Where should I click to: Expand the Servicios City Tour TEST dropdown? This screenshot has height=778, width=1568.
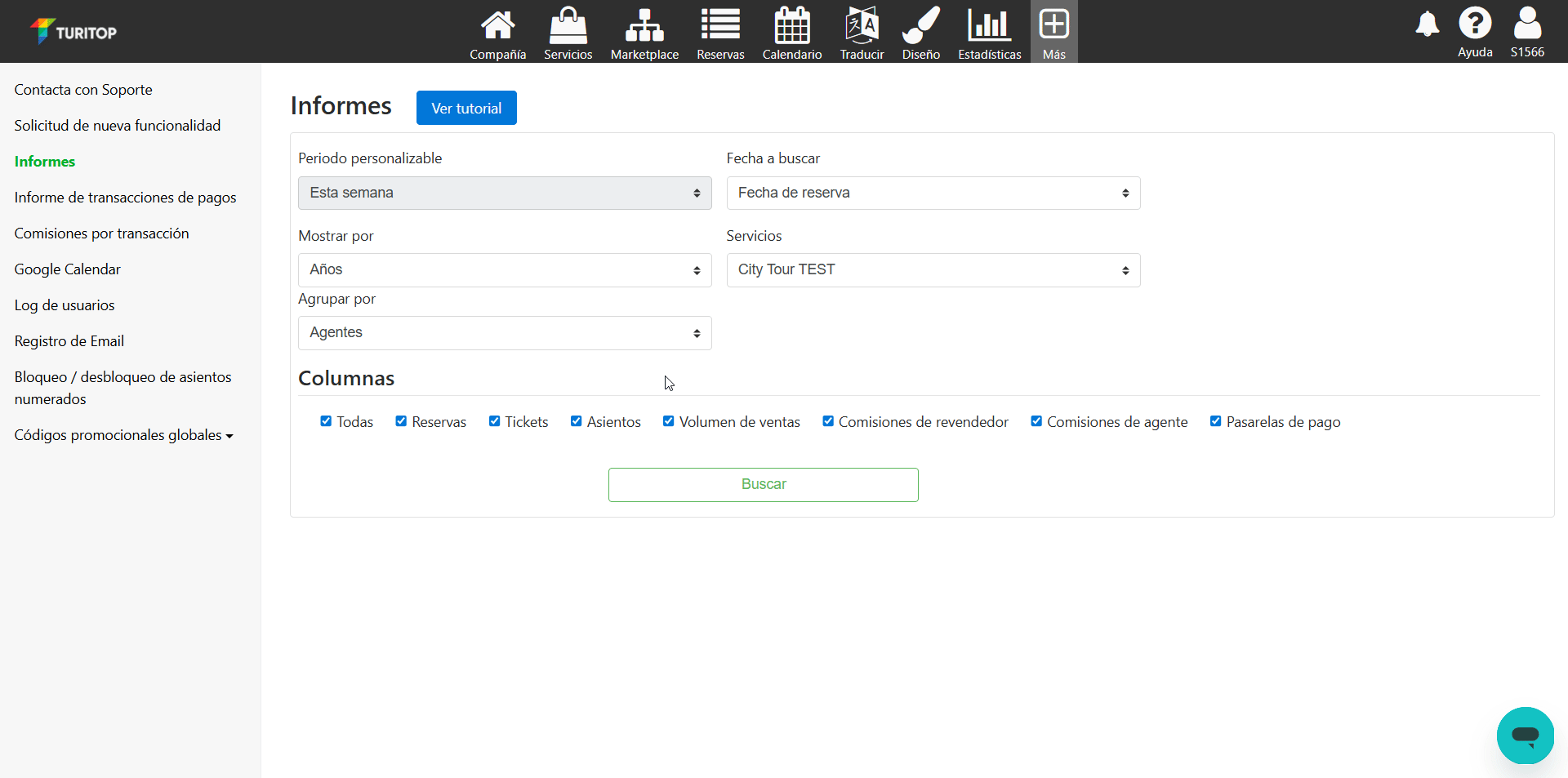pos(933,270)
